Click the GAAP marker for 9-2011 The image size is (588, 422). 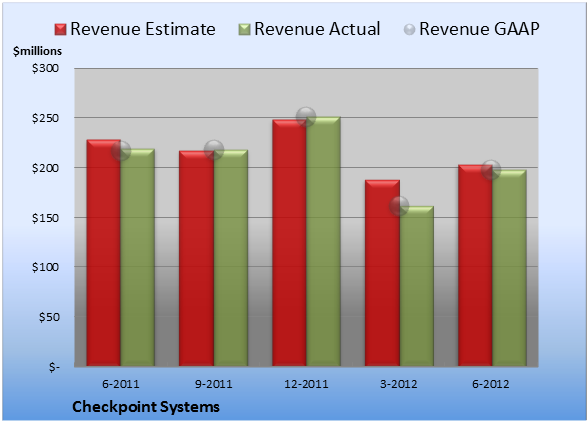tap(214, 150)
